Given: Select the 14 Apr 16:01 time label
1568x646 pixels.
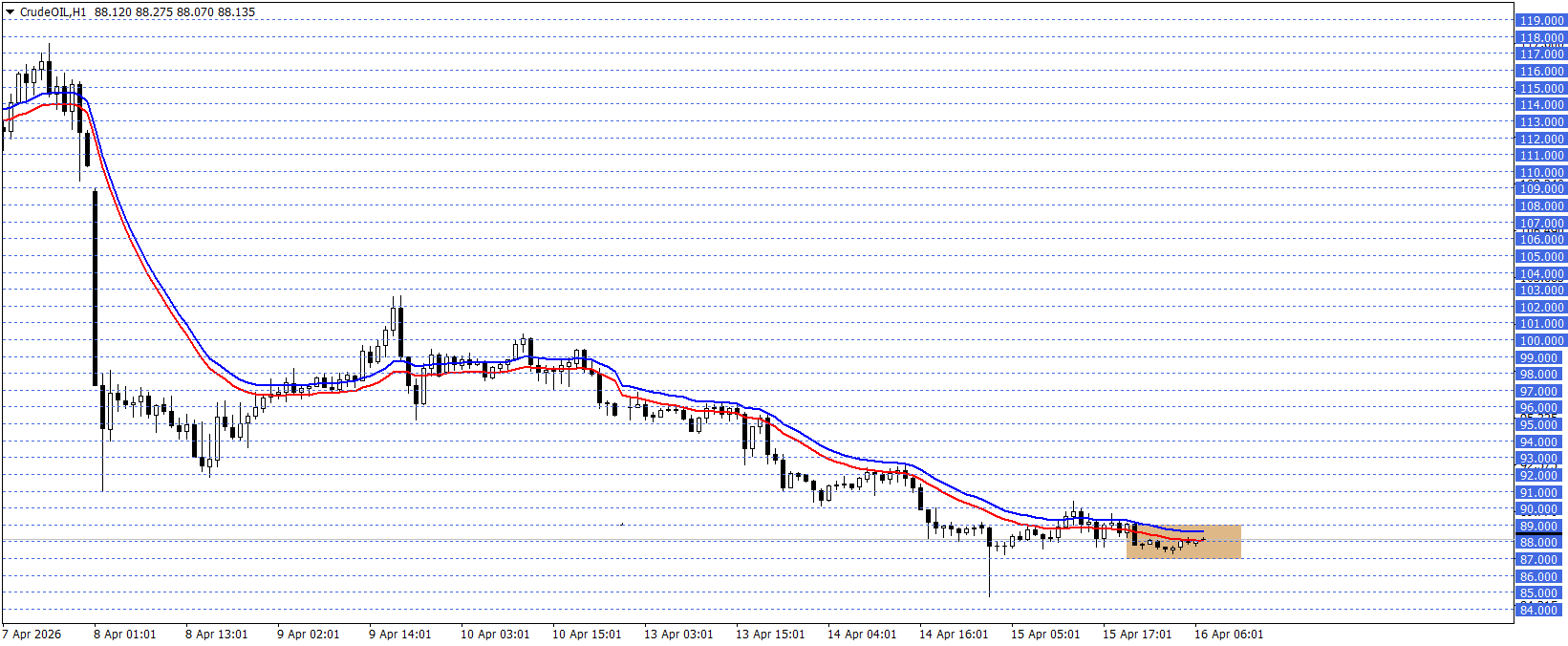Looking at the screenshot, I should click(x=954, y=635).
